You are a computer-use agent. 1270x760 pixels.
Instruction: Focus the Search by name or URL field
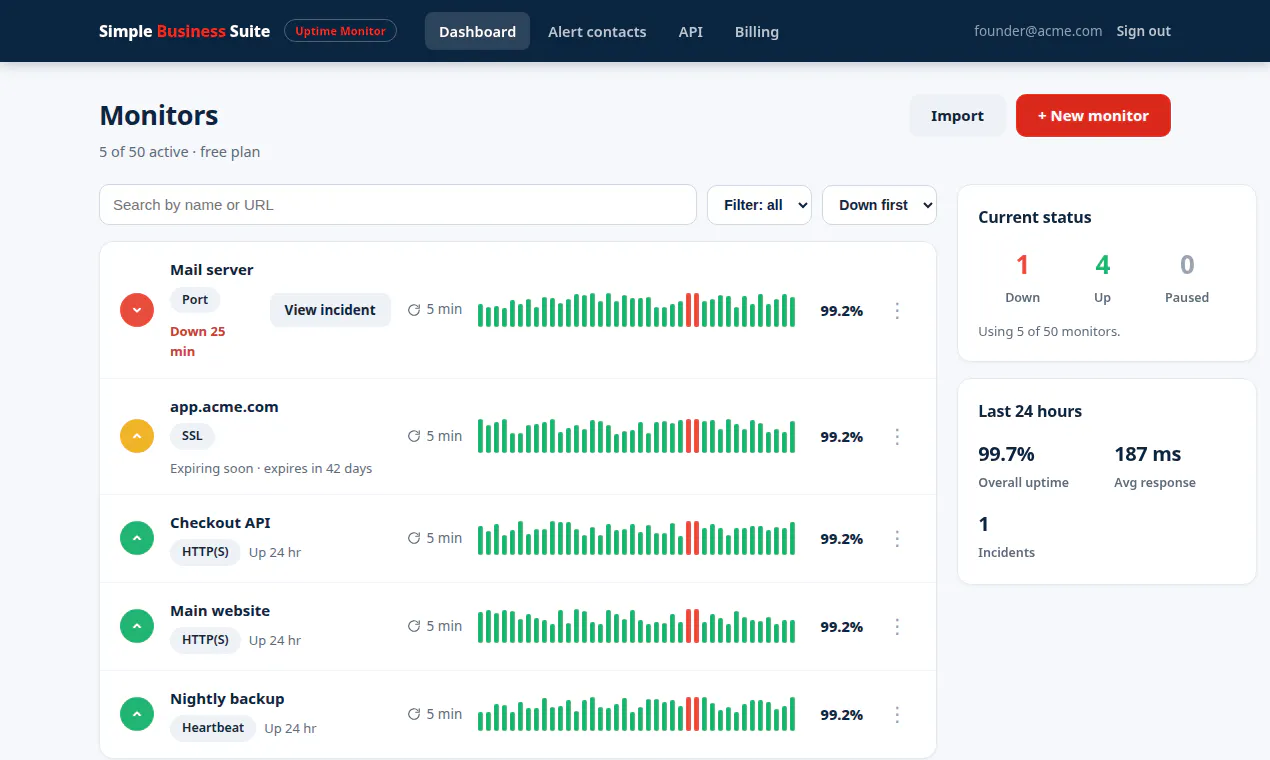398,205
